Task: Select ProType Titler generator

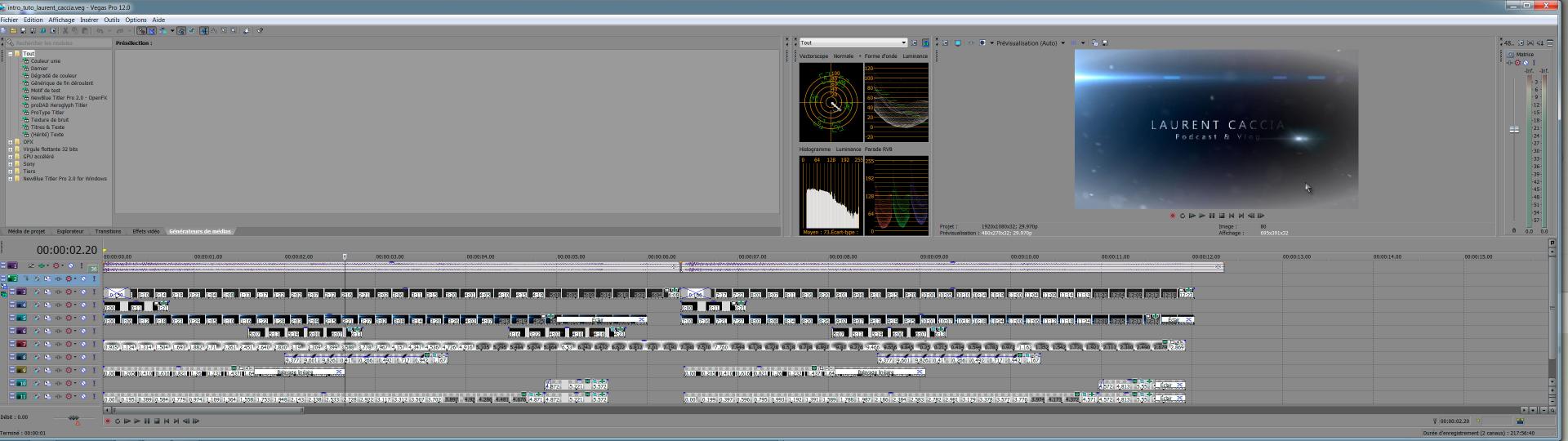Action: [x=47, y=113]
